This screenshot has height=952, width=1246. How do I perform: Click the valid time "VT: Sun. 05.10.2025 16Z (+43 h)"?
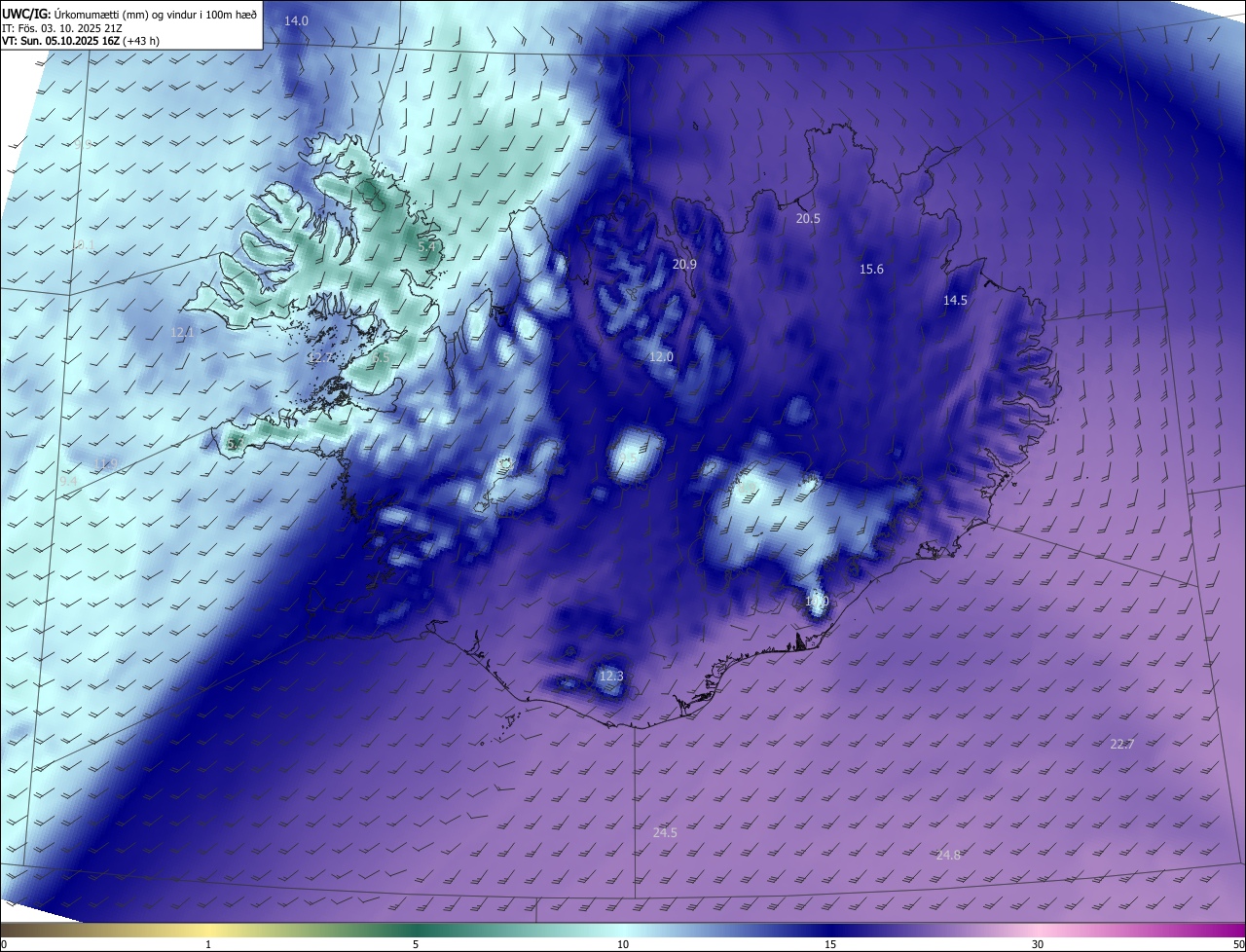point(81,41)
